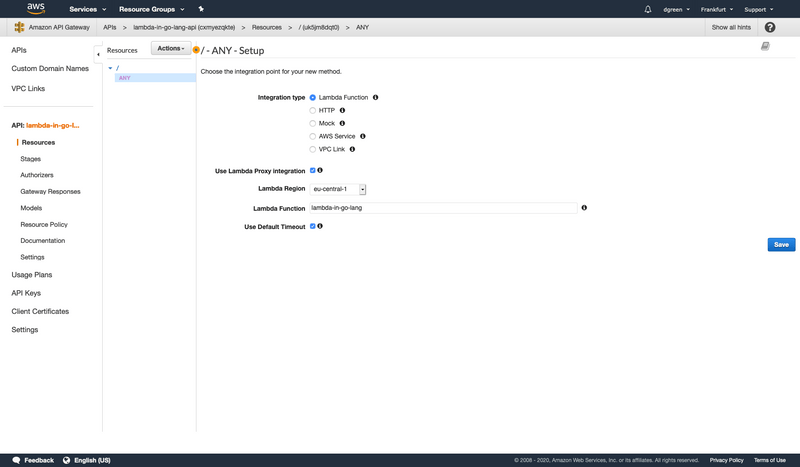Open Client Certificates
This screenshot has height=467, width=800.
point(40,311)
